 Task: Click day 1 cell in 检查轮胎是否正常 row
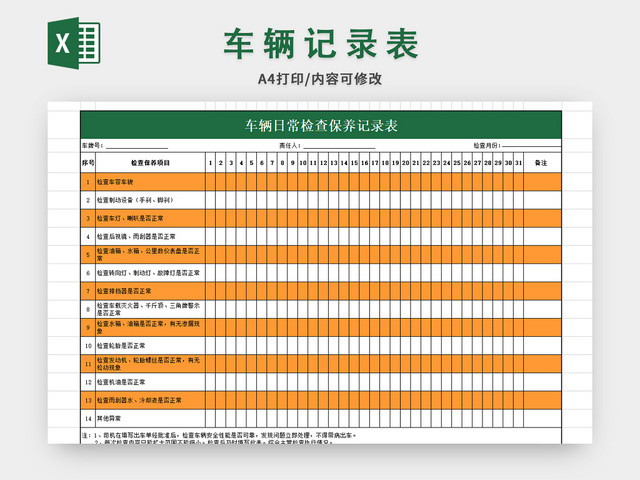pos(210,346)
